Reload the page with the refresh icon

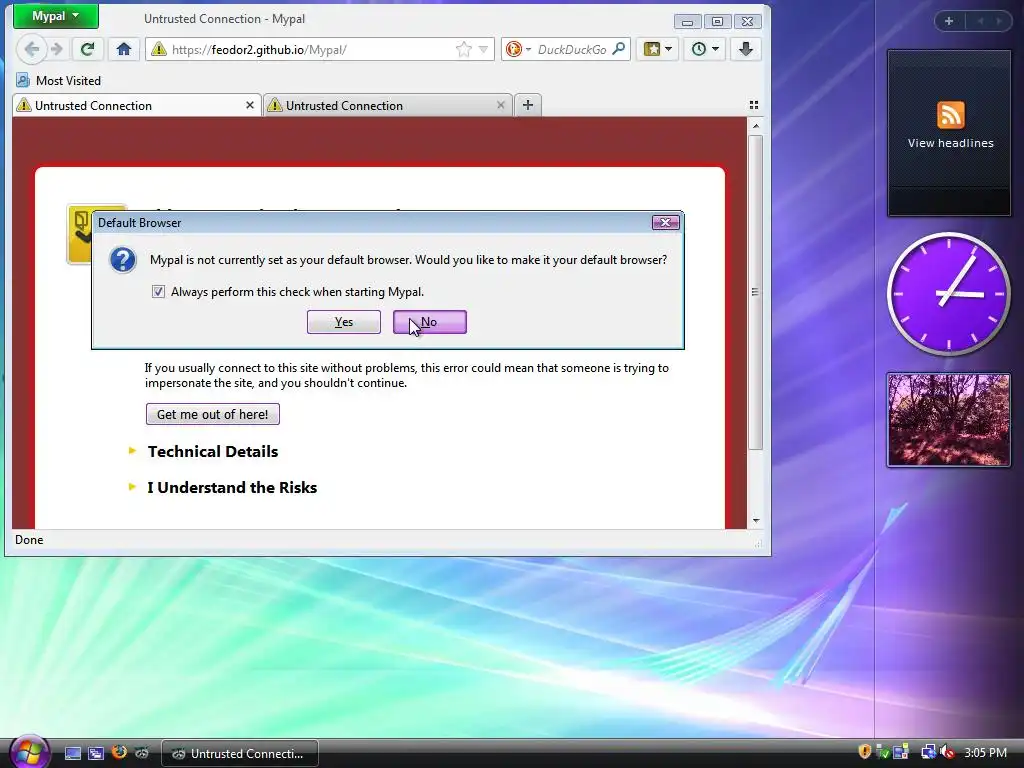tap(87, 49)
